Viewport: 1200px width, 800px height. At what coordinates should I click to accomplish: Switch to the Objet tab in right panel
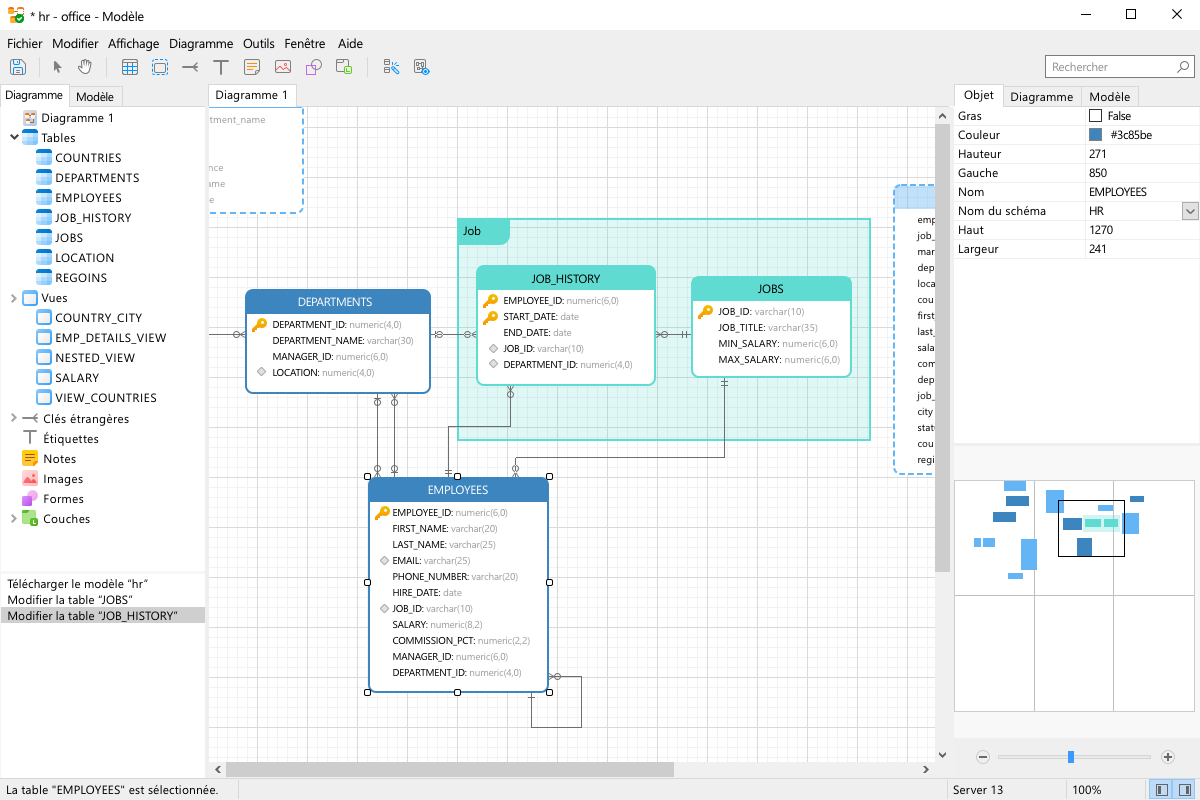(979, 96)
